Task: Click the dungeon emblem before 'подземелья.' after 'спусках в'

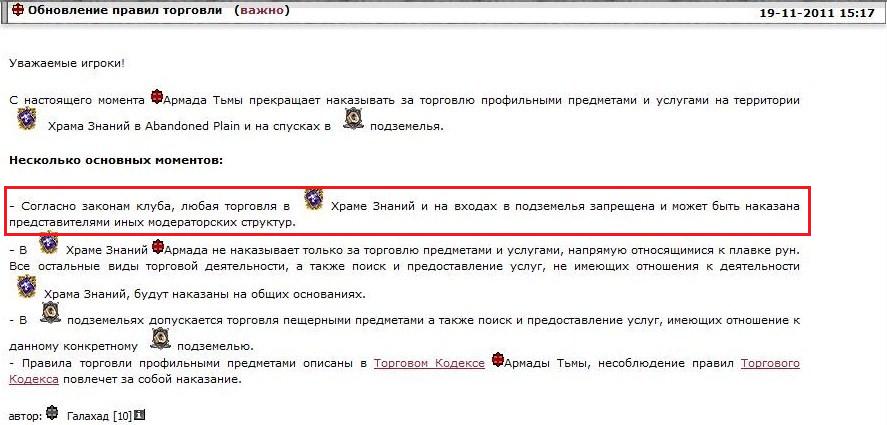Action: tap(354, 119)
